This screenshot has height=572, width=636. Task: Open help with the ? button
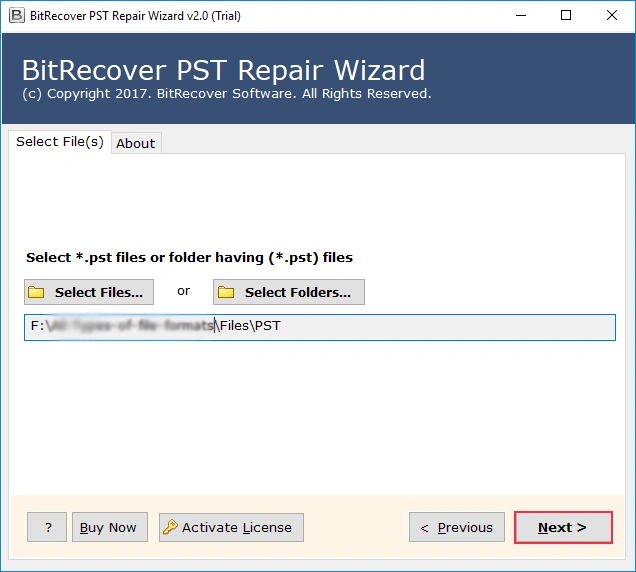47,527
